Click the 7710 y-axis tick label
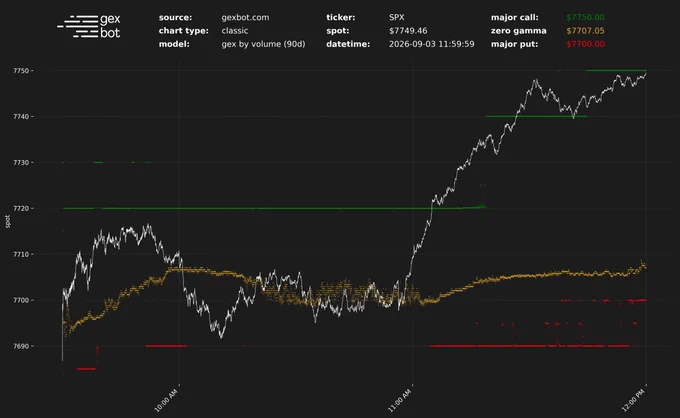This screenshot has height=418, width=680. (21, 255)
